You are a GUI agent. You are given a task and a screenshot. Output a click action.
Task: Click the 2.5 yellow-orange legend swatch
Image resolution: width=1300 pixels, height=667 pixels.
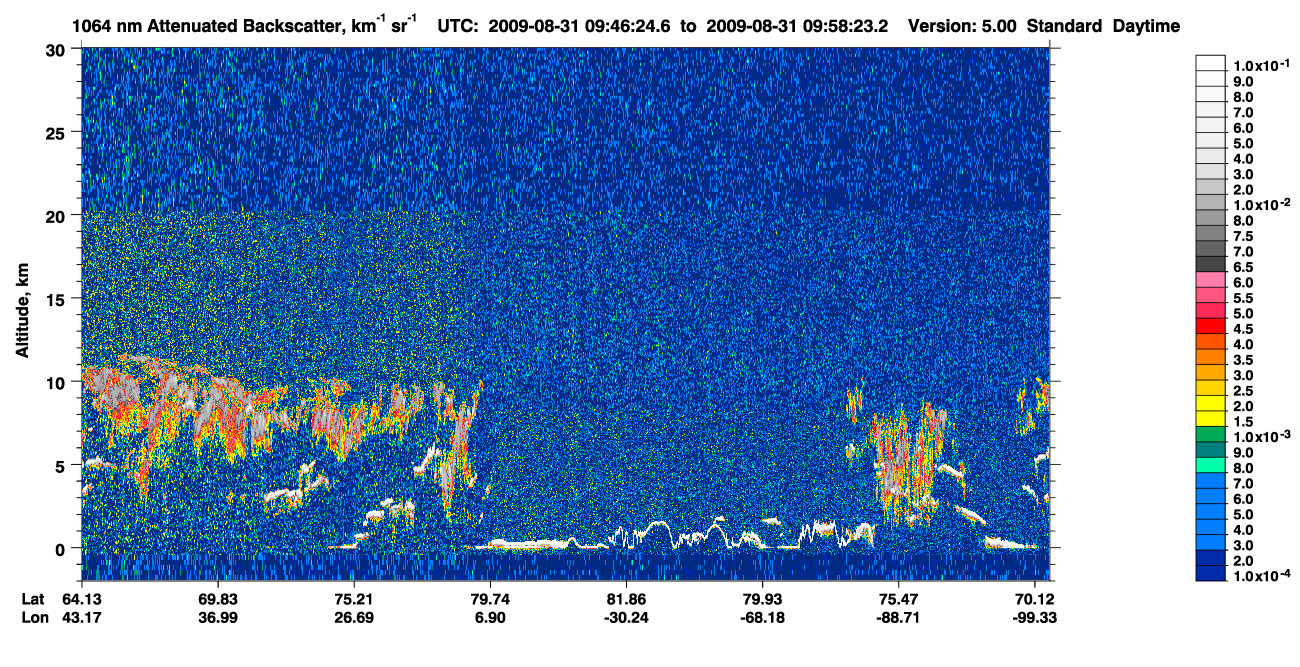(1210, 388)
